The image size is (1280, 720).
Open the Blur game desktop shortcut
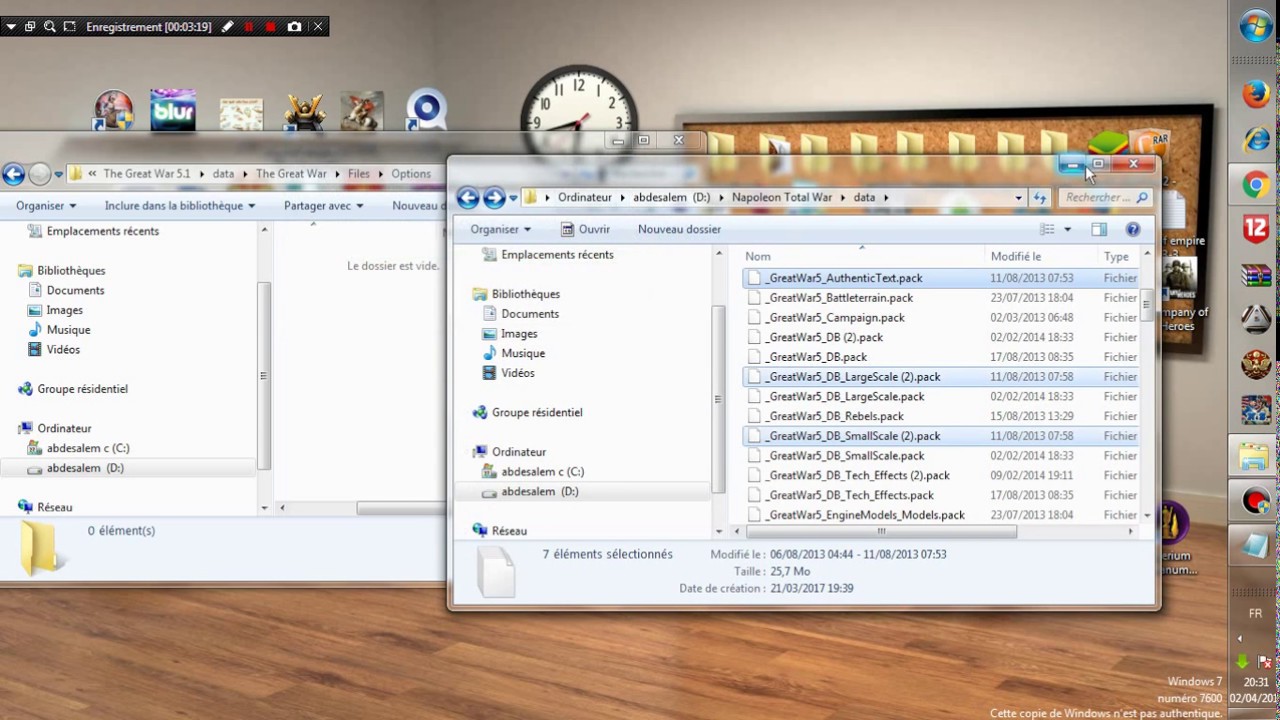(173, 110)
